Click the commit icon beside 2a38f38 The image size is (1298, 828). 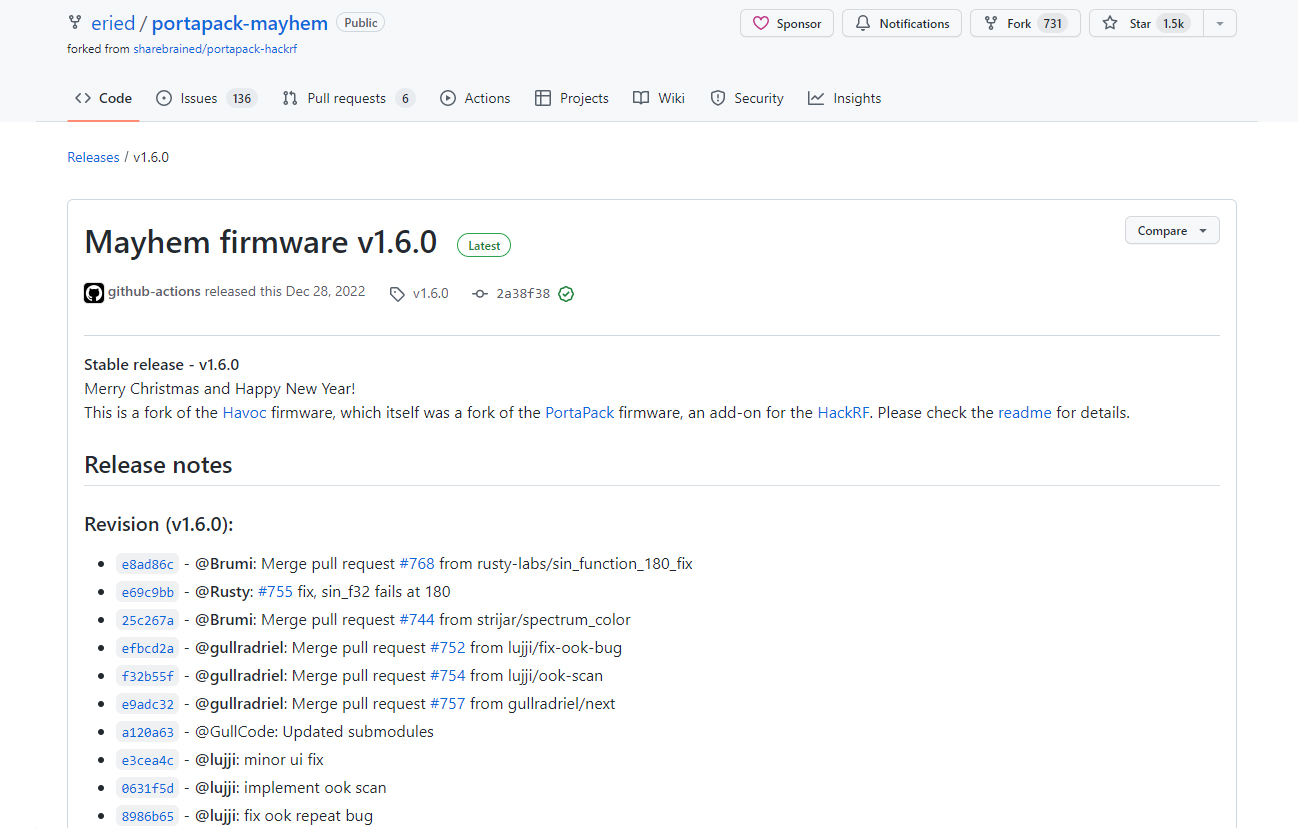[x=480, y=294]
